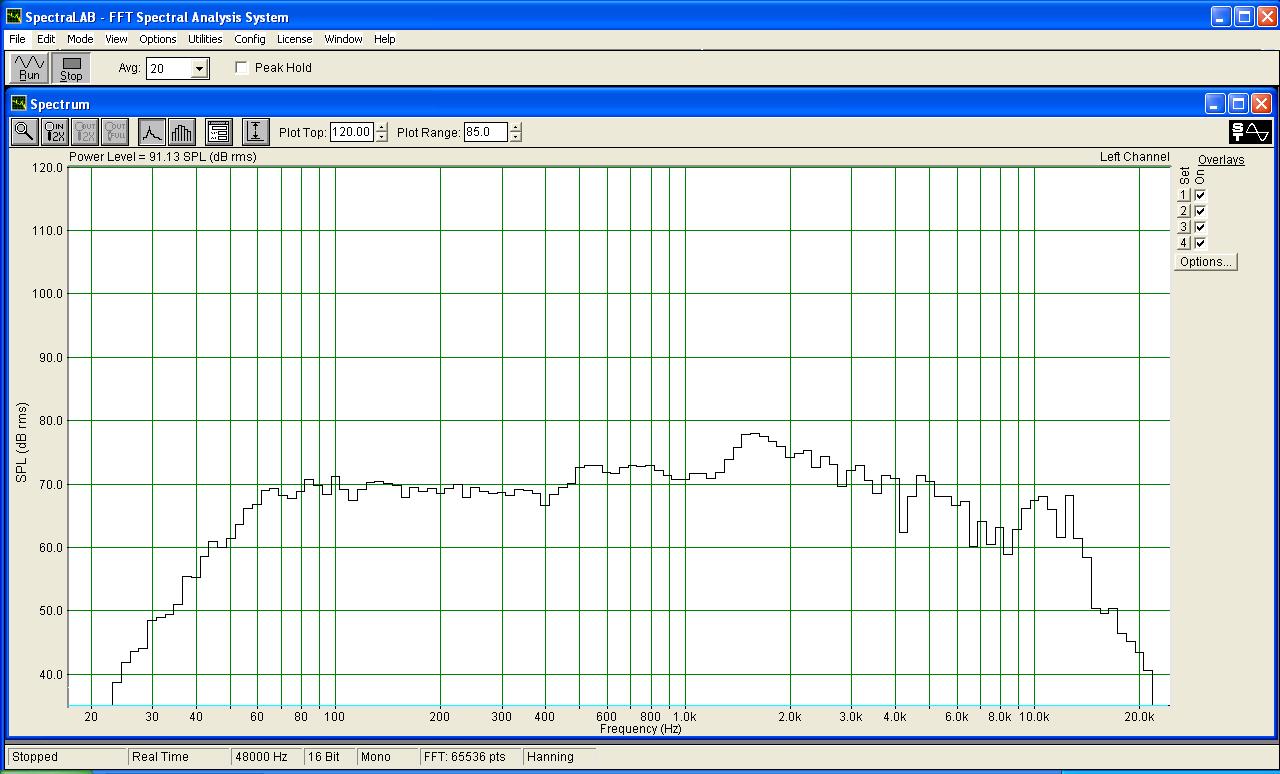
Task: Select the magnifying glass zoom tool
Action: pos(24,132)
